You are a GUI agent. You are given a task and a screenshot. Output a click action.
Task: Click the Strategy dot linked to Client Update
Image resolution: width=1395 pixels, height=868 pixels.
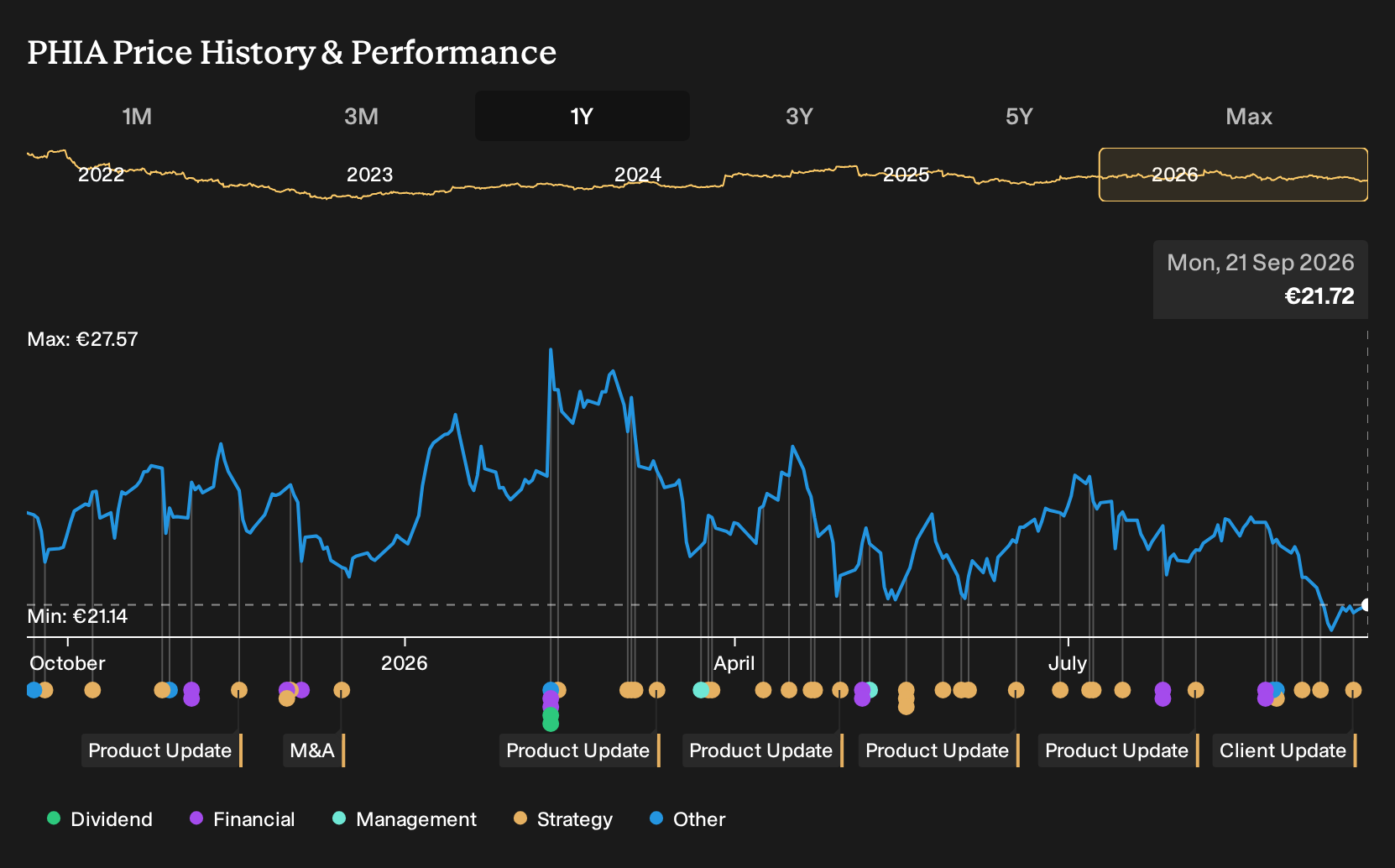coord(1353,690)
